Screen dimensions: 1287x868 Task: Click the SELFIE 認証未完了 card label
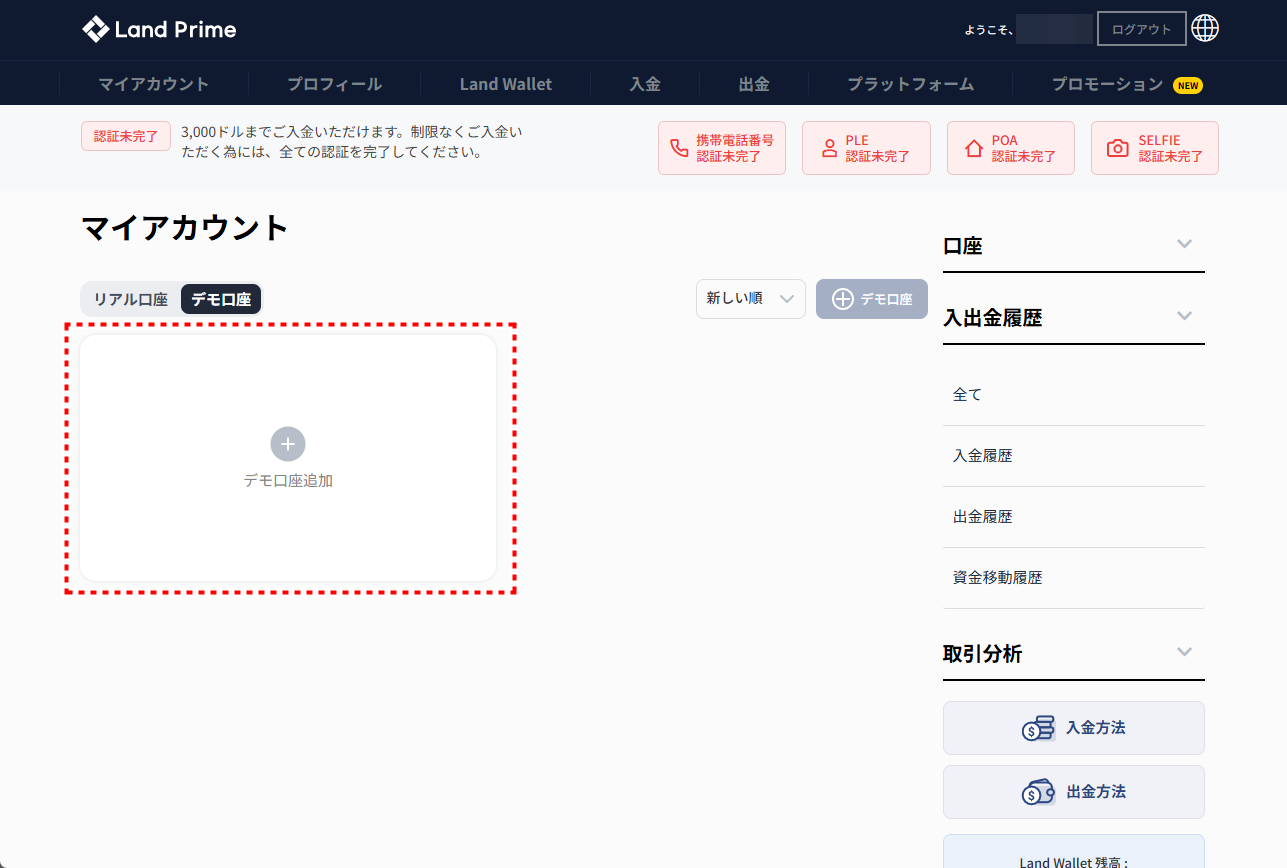[x=1171, y=148]
